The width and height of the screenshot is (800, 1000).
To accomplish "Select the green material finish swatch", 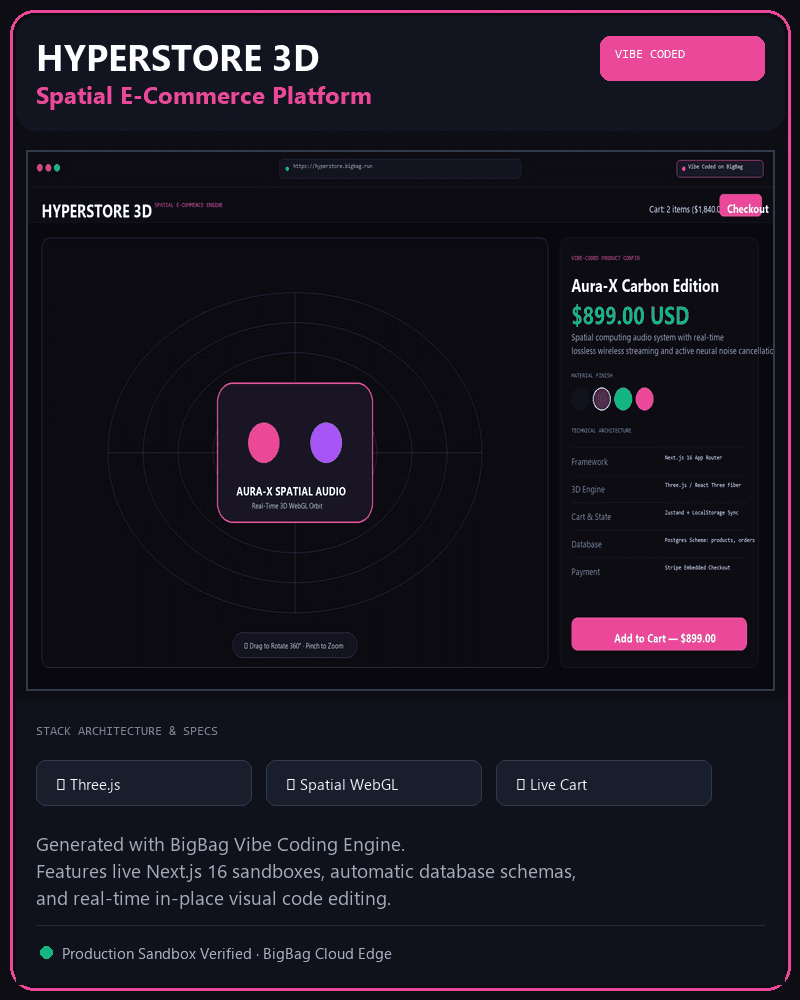I will tap(623, 399).
